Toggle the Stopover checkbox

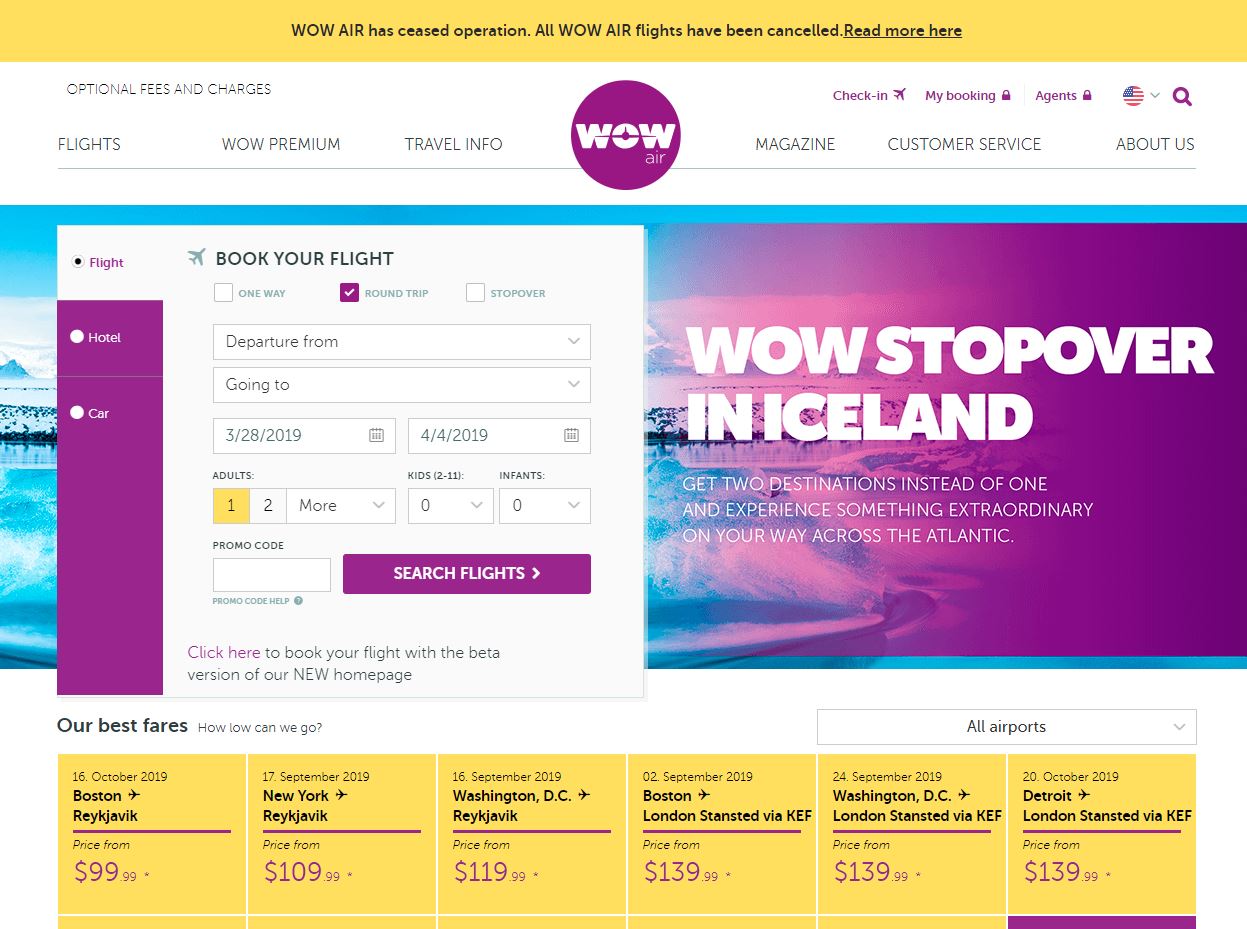click(475, 293)
